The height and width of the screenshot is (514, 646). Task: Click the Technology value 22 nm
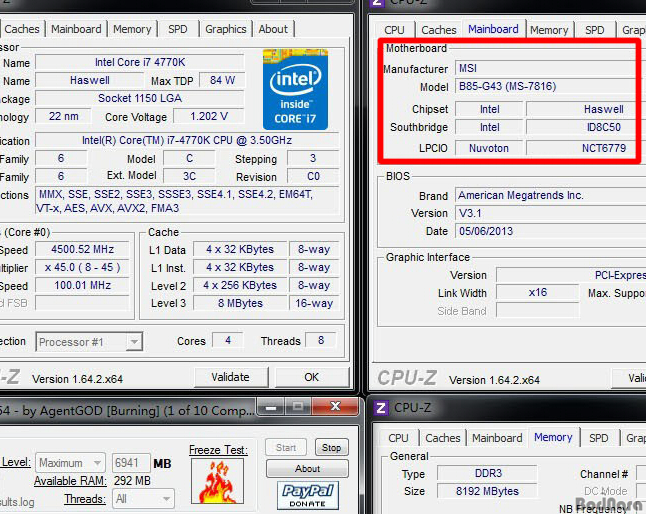click(63, 116)
